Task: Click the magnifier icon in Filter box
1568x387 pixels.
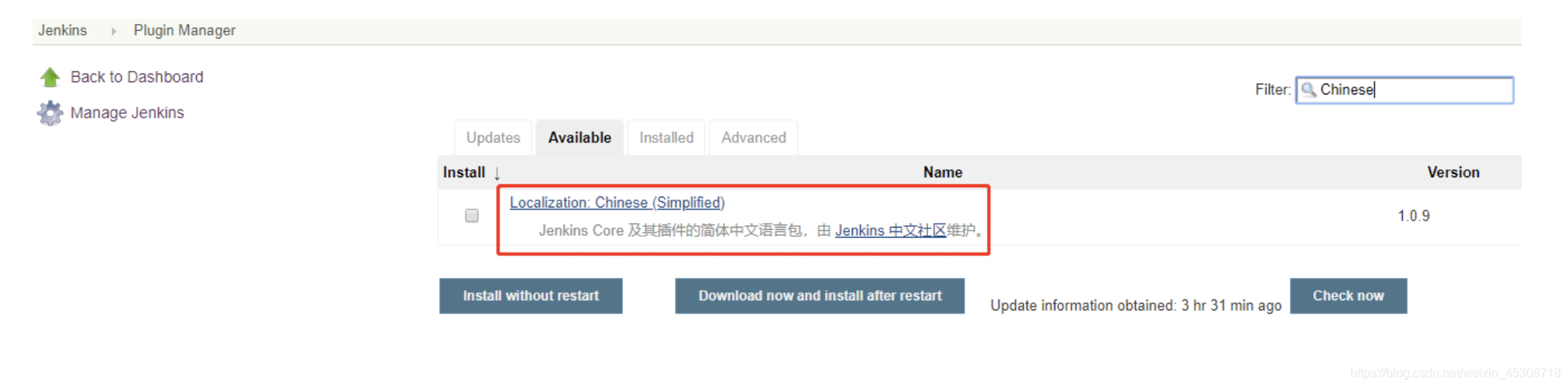Action: coord(1308,90)
